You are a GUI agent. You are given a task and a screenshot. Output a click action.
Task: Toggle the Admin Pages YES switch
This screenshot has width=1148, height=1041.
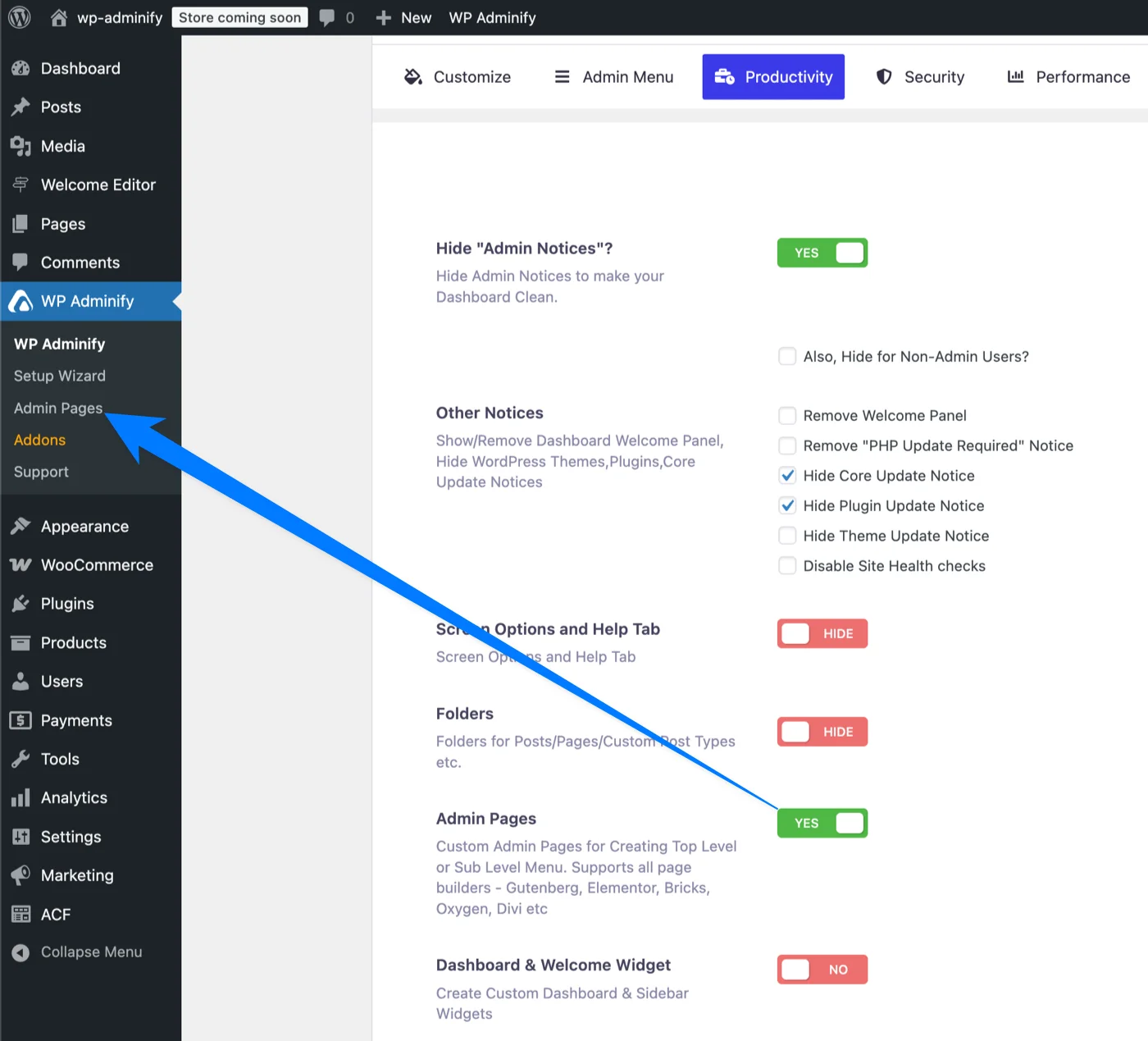click(x=822, y=823)
